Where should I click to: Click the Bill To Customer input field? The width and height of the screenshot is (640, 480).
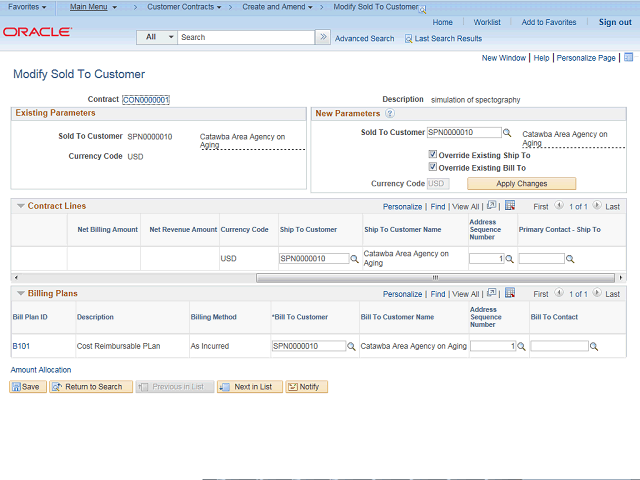pos(309,346)
